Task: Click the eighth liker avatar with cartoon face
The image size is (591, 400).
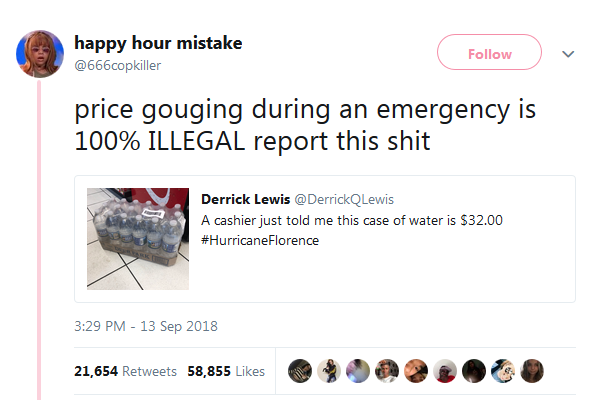Action: point(503,371)
